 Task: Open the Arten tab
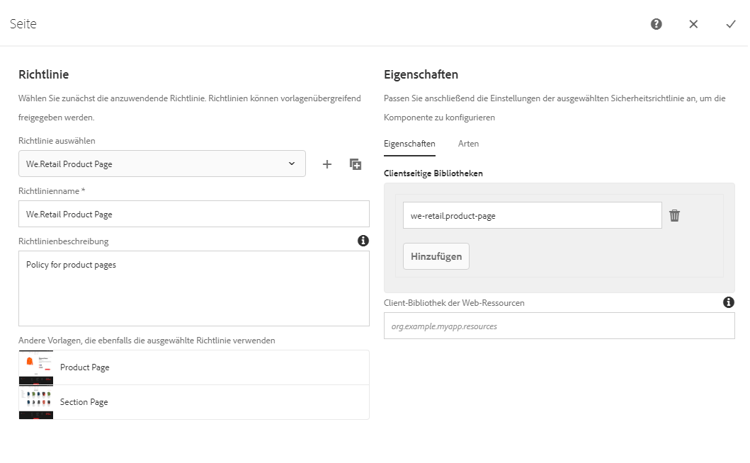(468, 144)
